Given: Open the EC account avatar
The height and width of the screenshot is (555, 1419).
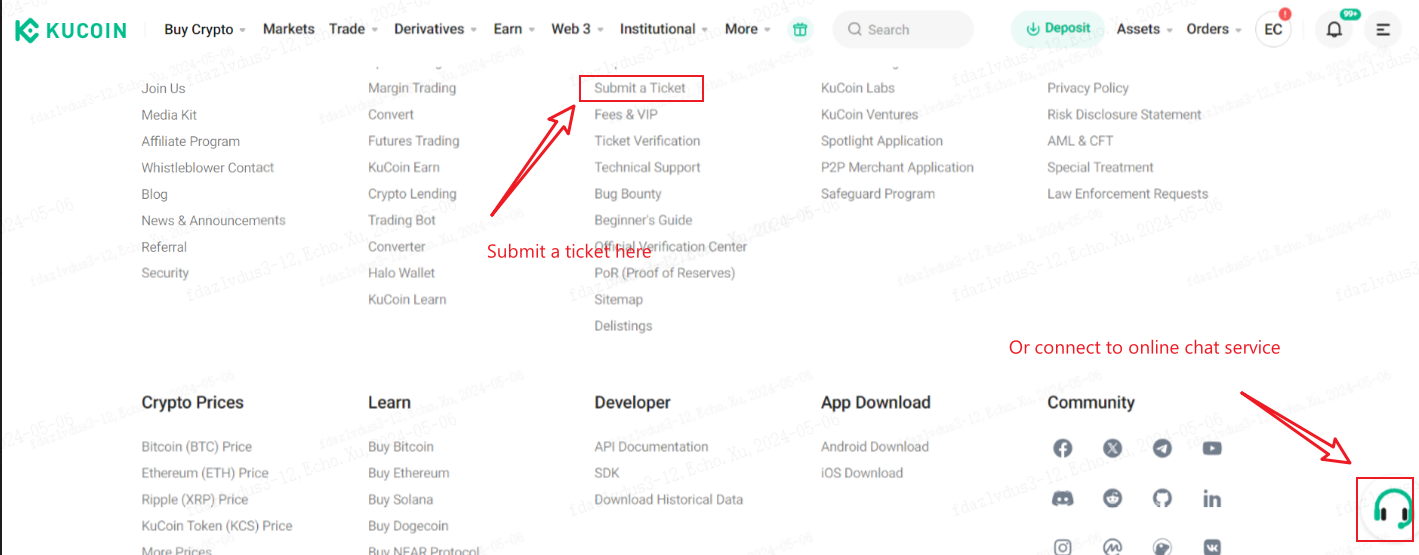Looking at the screenshot, I should click(x=1273, y=29).
